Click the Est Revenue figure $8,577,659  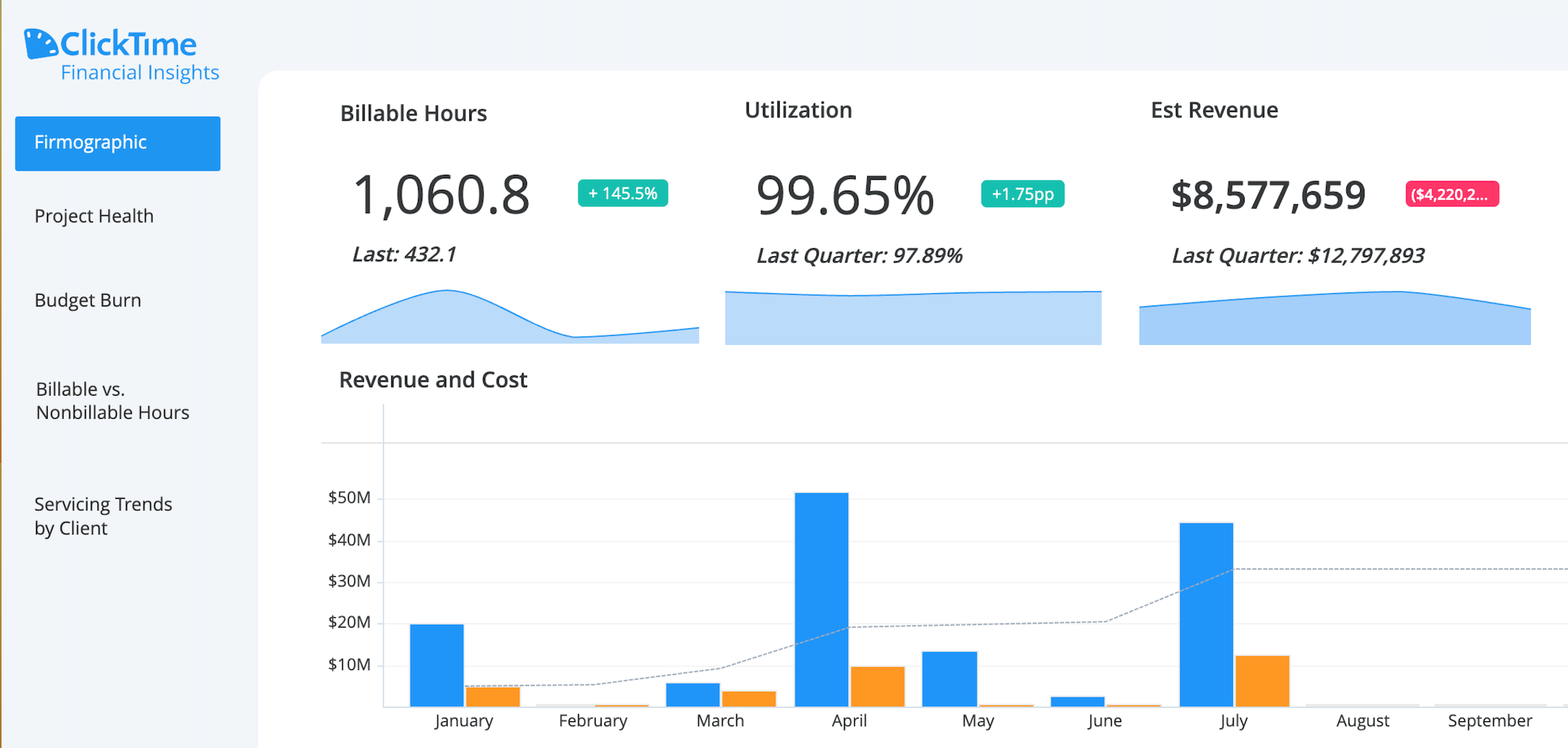click(x=1268, y=196)
